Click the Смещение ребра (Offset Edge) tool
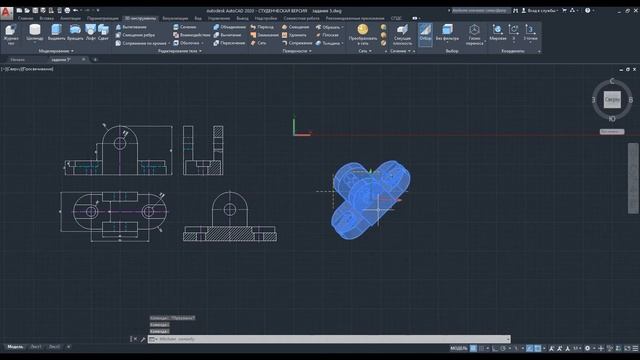 coord(135,35)
